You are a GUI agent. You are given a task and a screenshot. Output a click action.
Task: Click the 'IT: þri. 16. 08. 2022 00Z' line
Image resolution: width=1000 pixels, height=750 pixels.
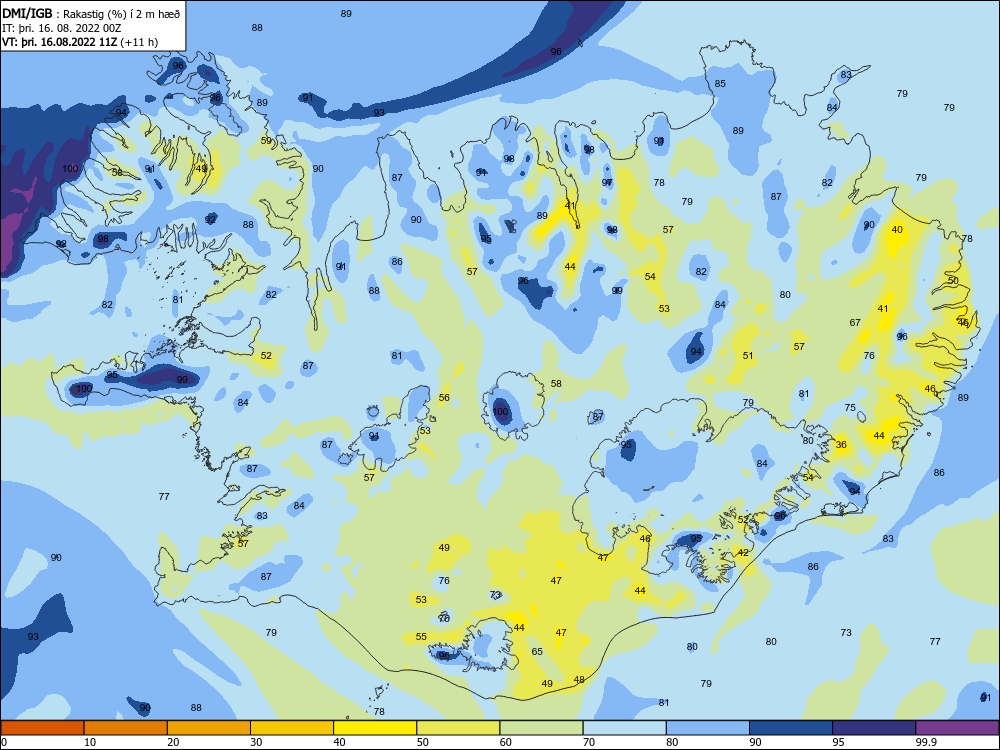pyautogui.click(x=61, y=28)
